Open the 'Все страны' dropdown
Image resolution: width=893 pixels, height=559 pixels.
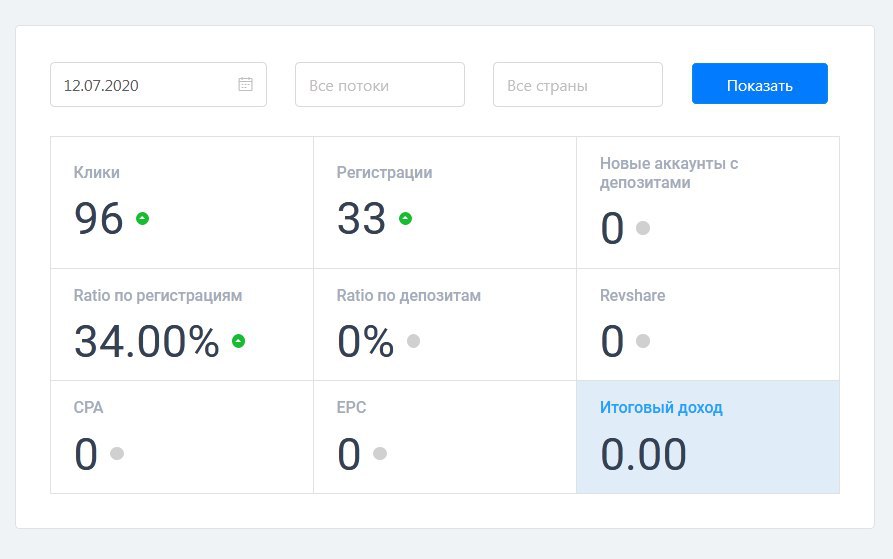tap(578, 85)
